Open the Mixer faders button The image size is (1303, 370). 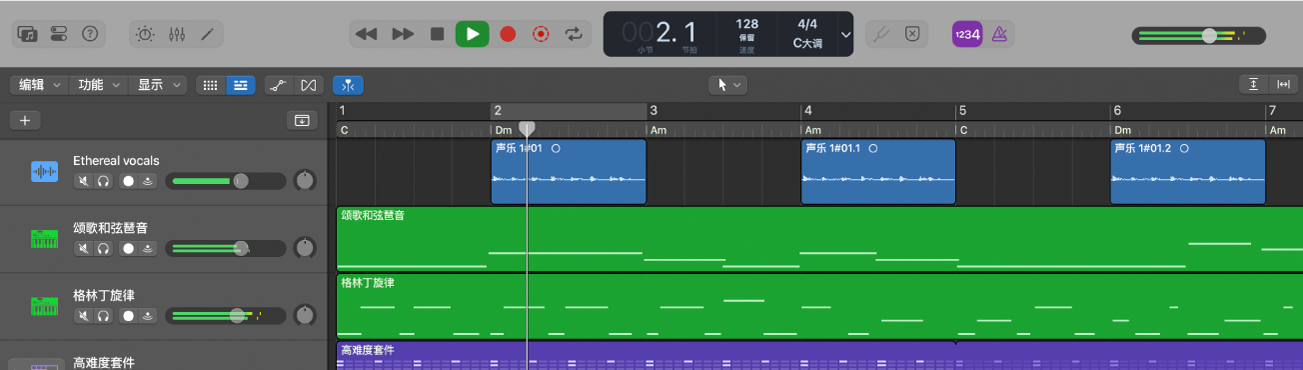(x=177, y=34)
